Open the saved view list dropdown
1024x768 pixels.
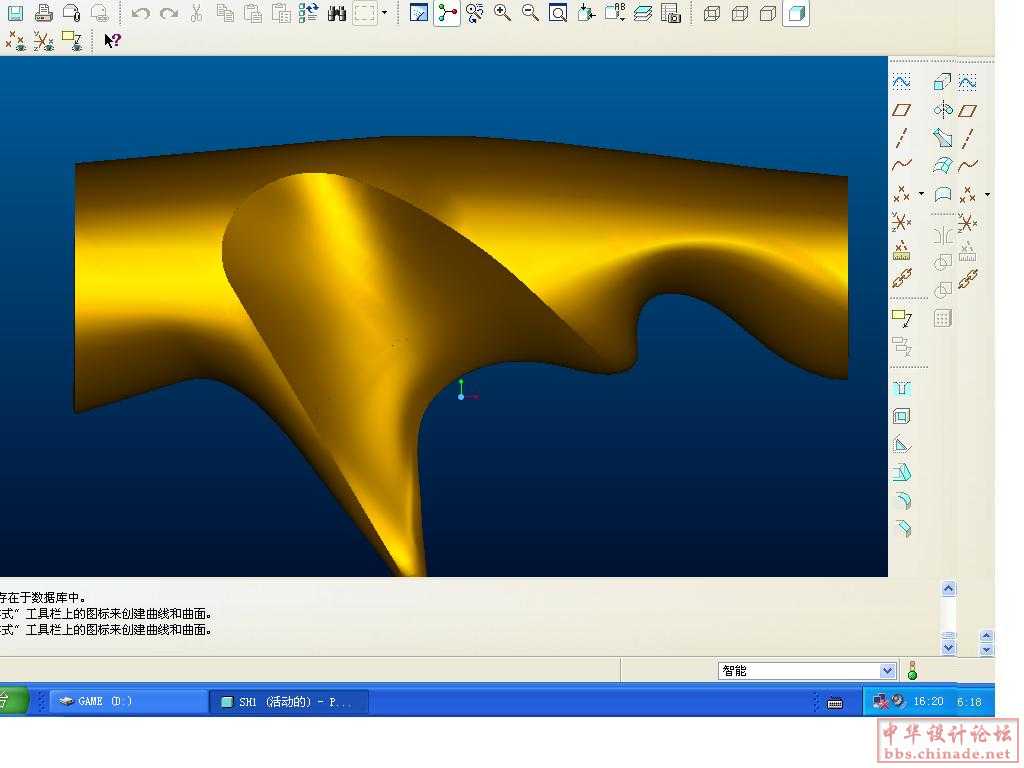tap(615, 12)
